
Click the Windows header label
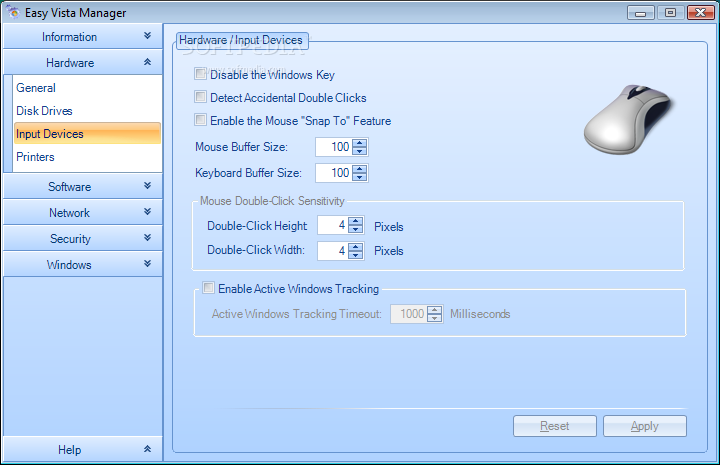click(69, 265)
